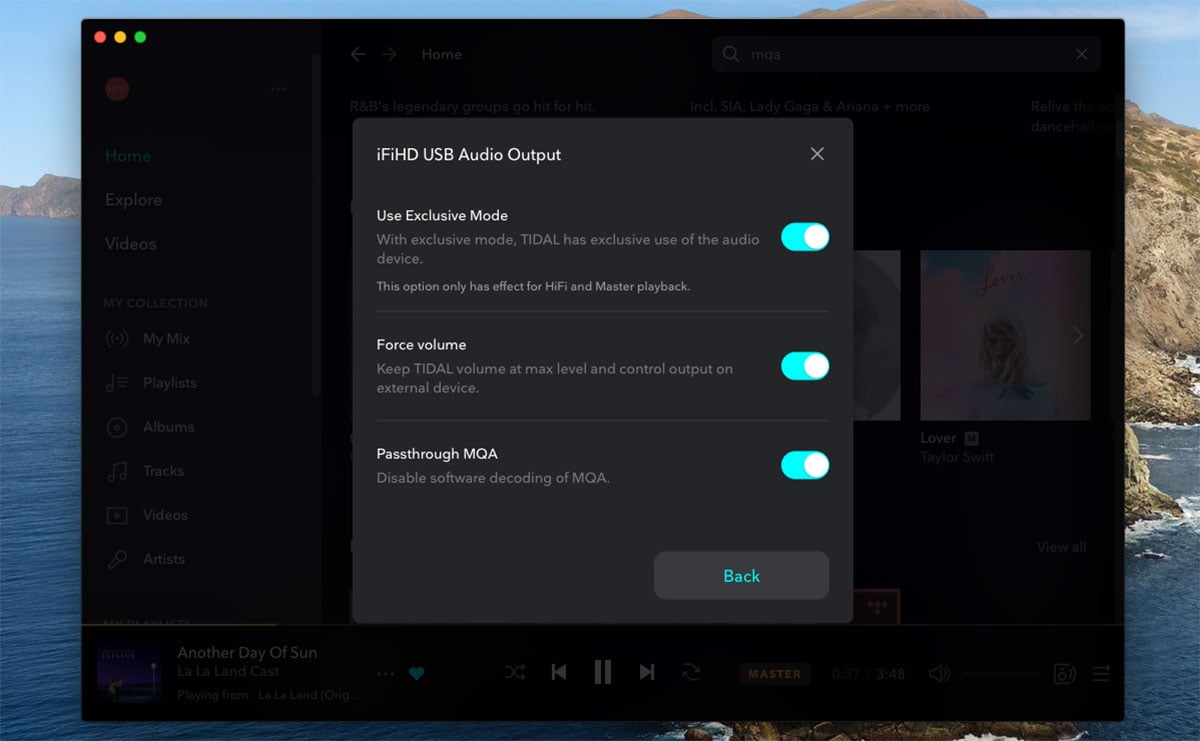Click the Playing from La La Land text
This screenshot has height=741, width=1200.
(268, 695)
